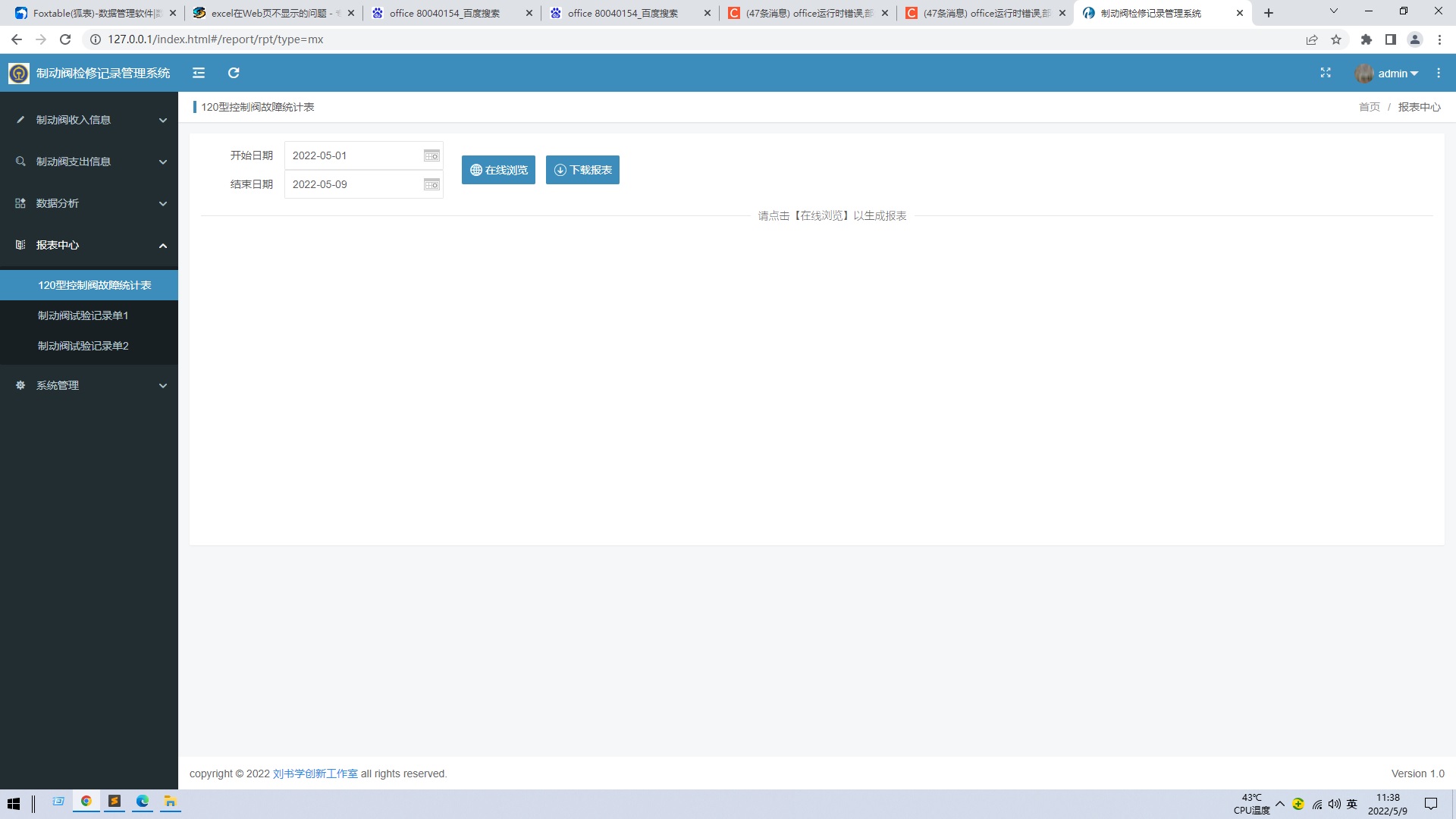Open calendar picker for 结束日期
This screenshot has width=1456, height=819.
click(x=431, y=184)
